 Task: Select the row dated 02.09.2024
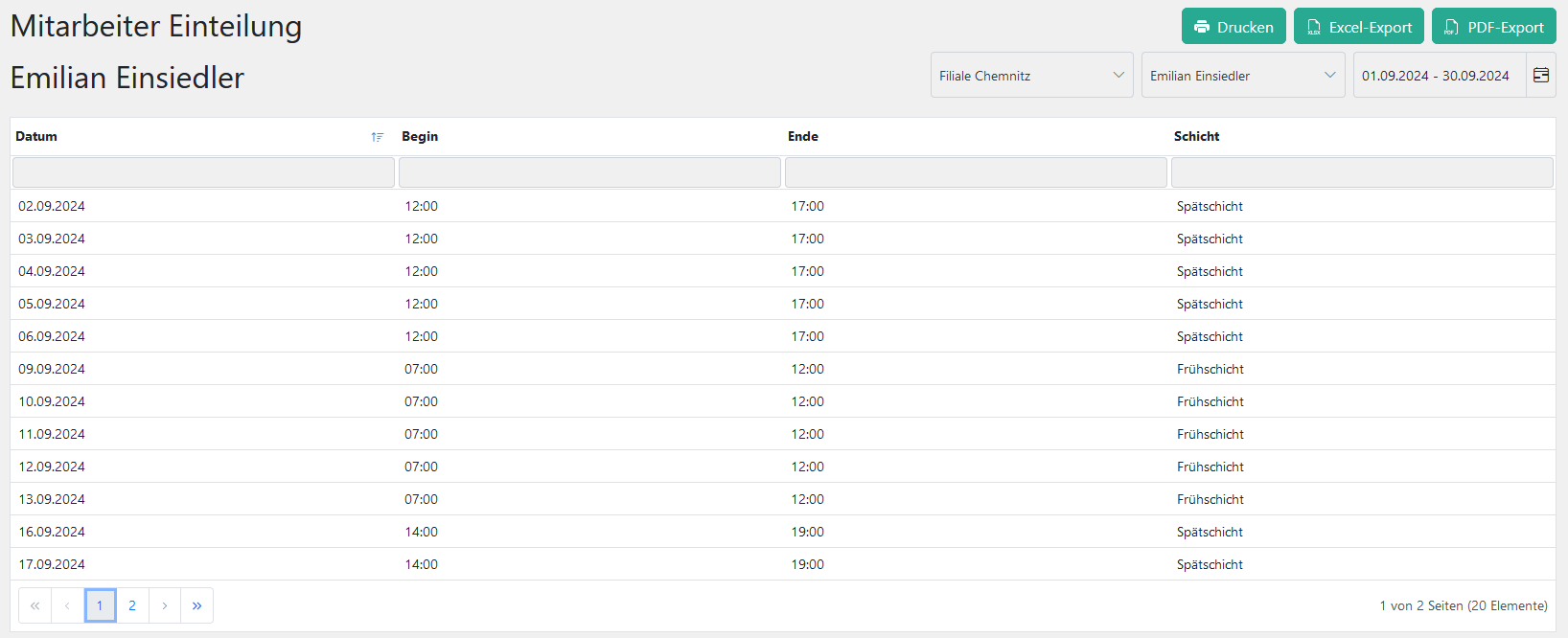[783, 206]
